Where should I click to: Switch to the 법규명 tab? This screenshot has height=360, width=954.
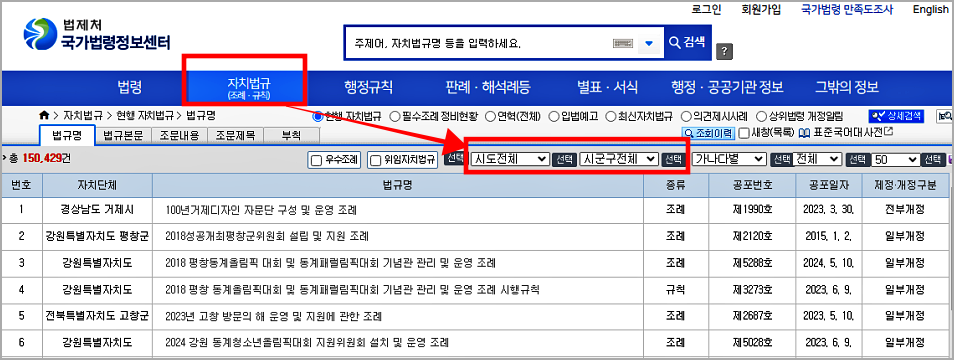67,135
